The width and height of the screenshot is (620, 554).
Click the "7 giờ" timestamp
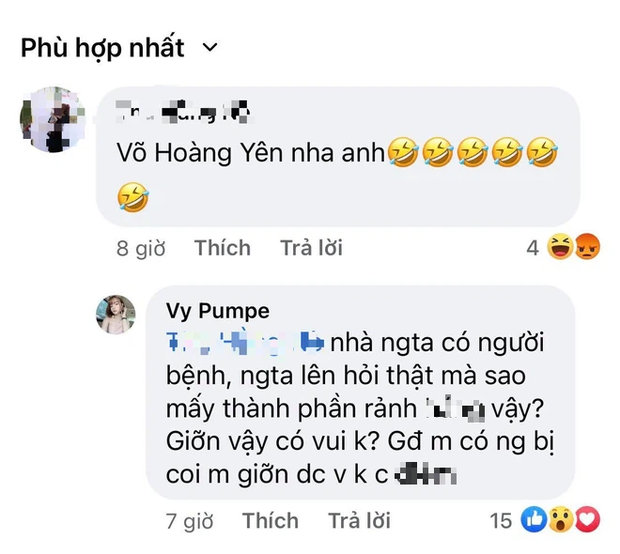(188, 520)
